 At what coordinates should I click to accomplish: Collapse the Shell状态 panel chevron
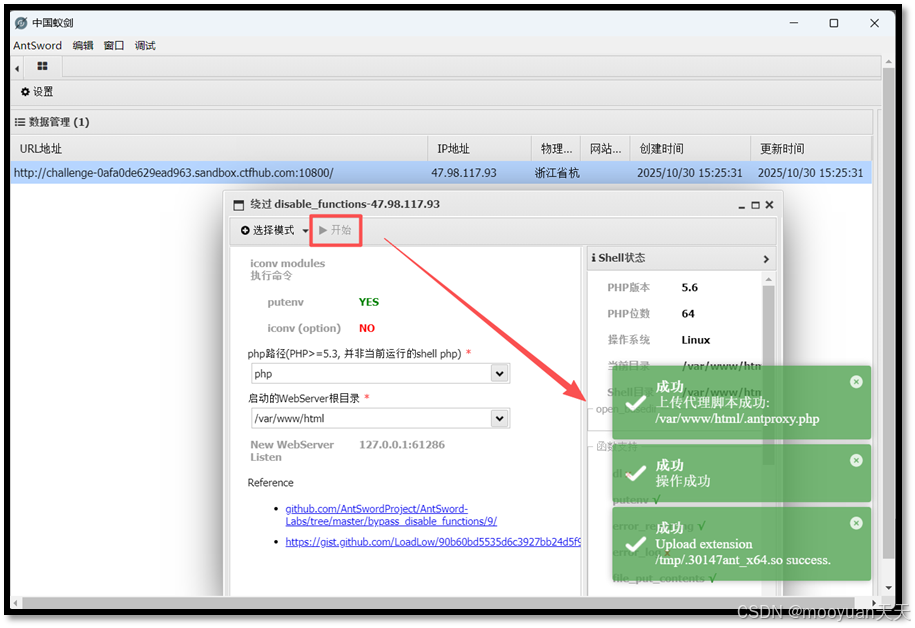click(x=766, y=259)
